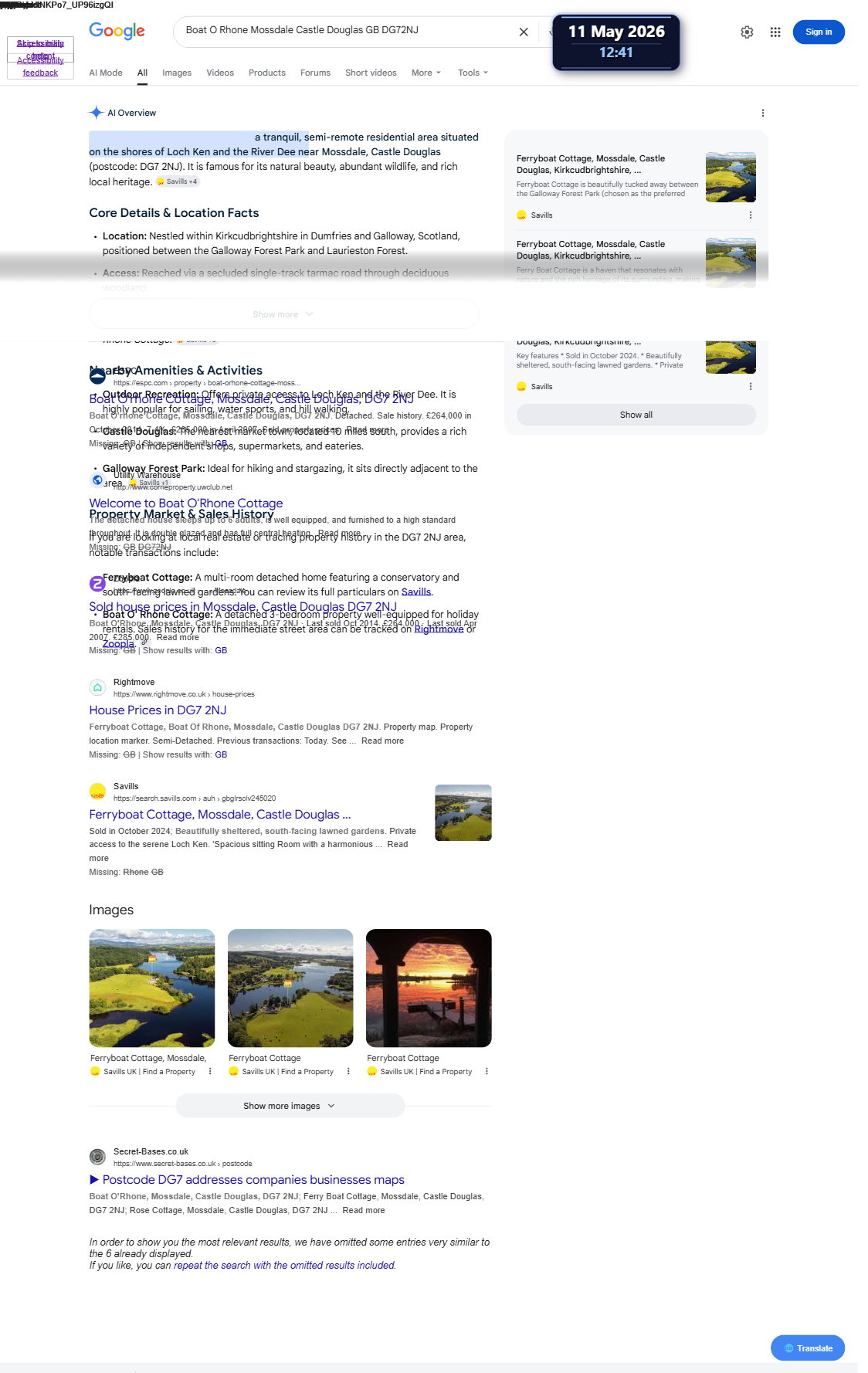Open the Rightmove link in AI Overview
This screenshot has width=868, height=1373.
[439, 629]
